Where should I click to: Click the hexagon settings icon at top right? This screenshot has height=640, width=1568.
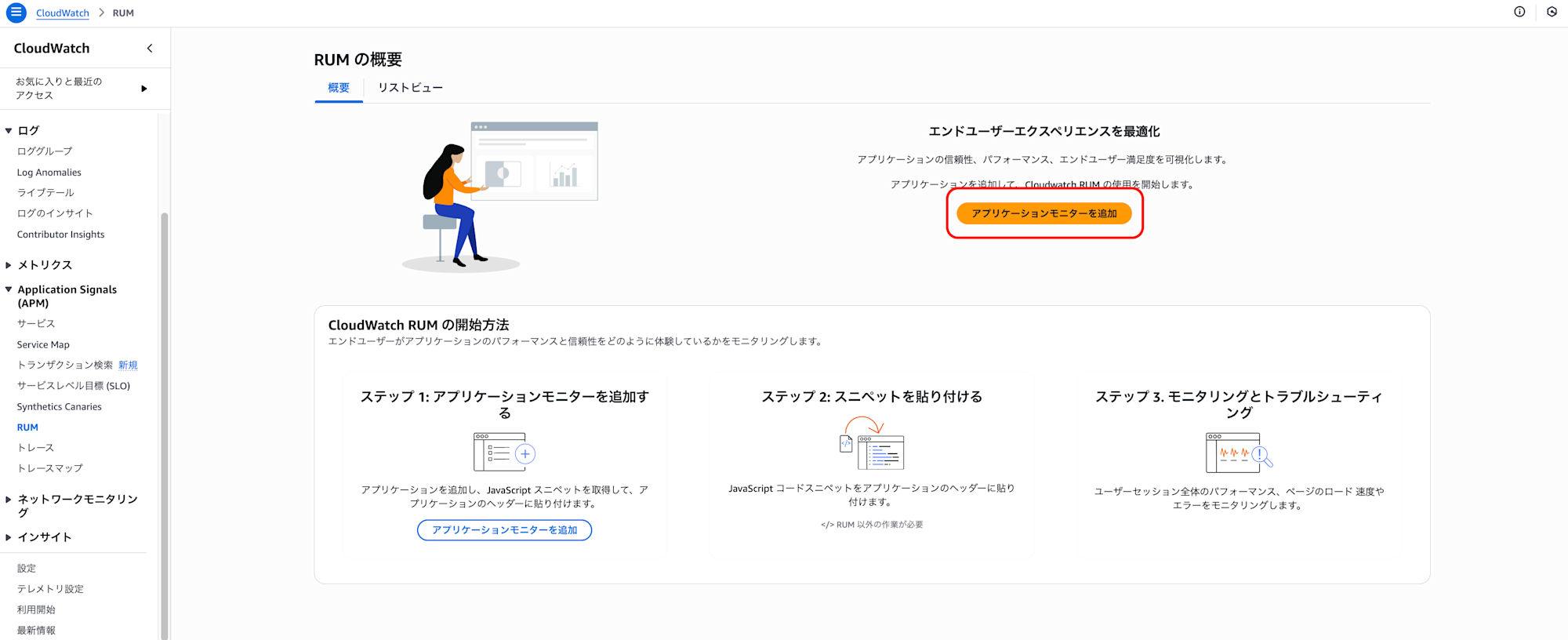tap(1552, 12)
